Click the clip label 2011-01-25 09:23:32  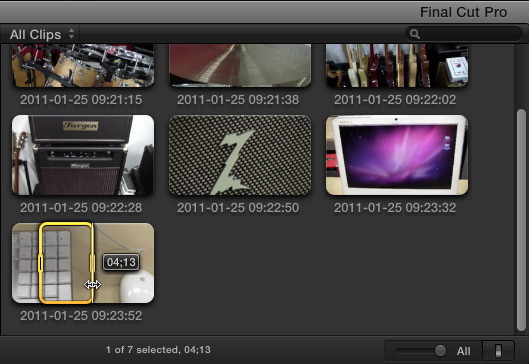[395, 207]
